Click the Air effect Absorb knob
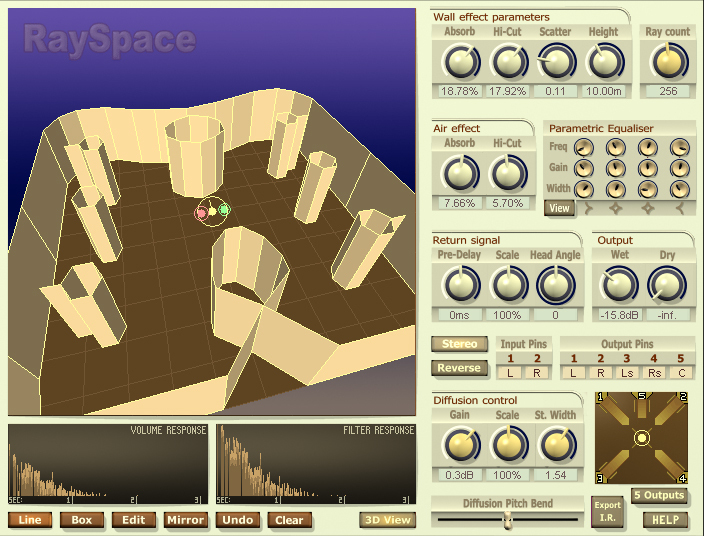Viewport: 704px width, 536px height. (x=460, y=174)
